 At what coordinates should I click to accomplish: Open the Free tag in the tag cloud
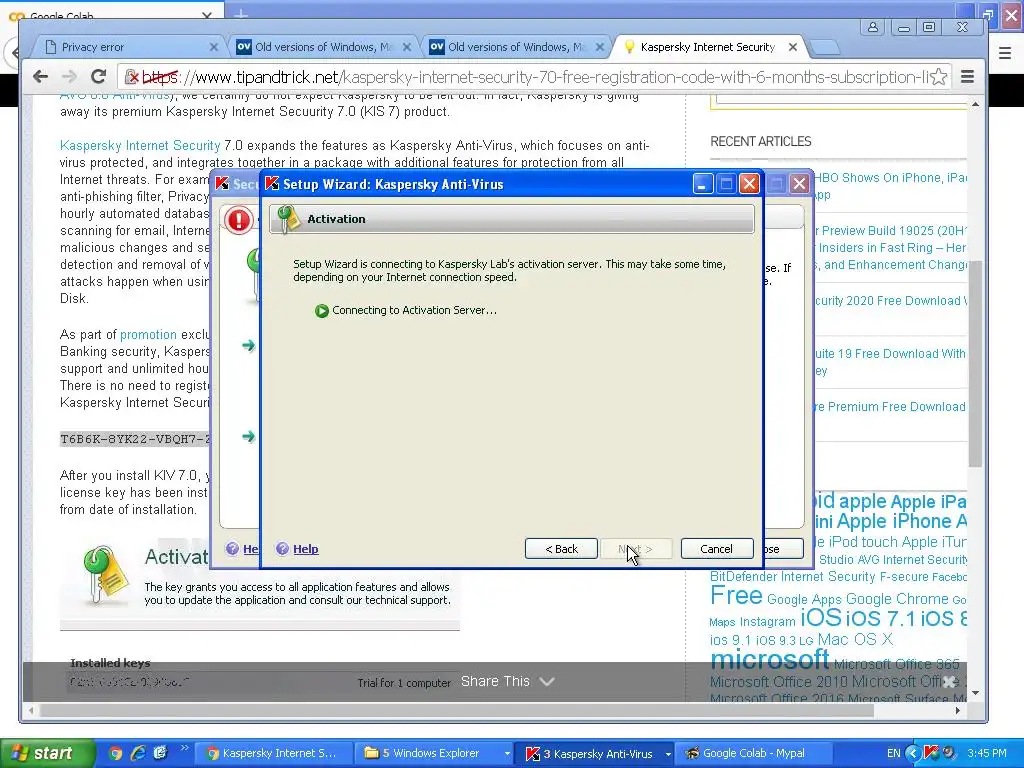[736, 595]
